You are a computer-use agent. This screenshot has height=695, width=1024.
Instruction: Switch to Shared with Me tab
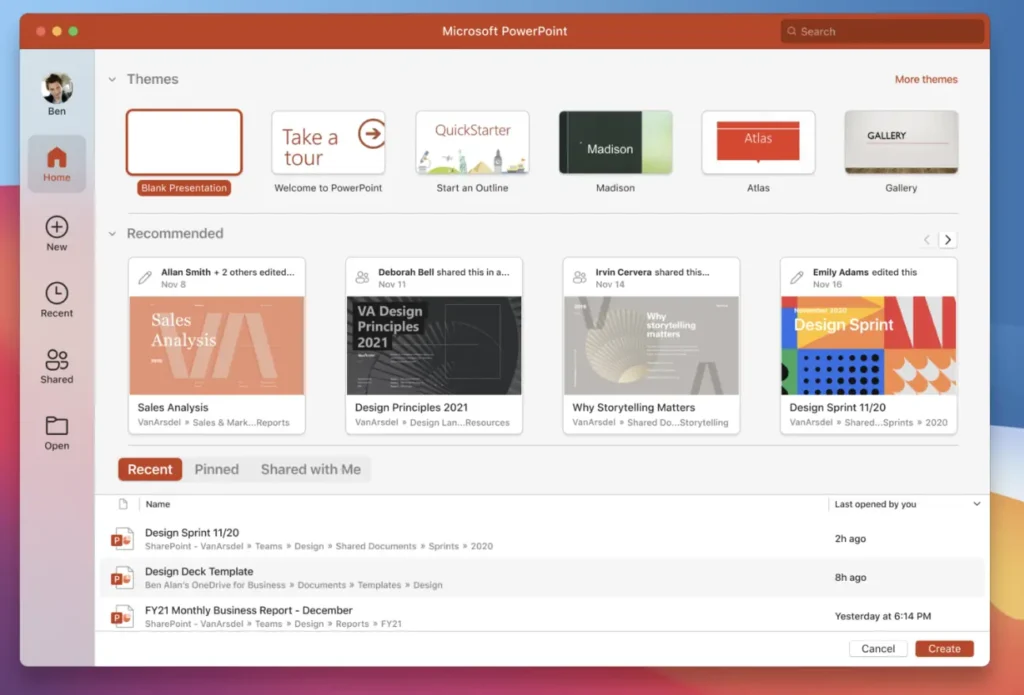pos(311,469)
